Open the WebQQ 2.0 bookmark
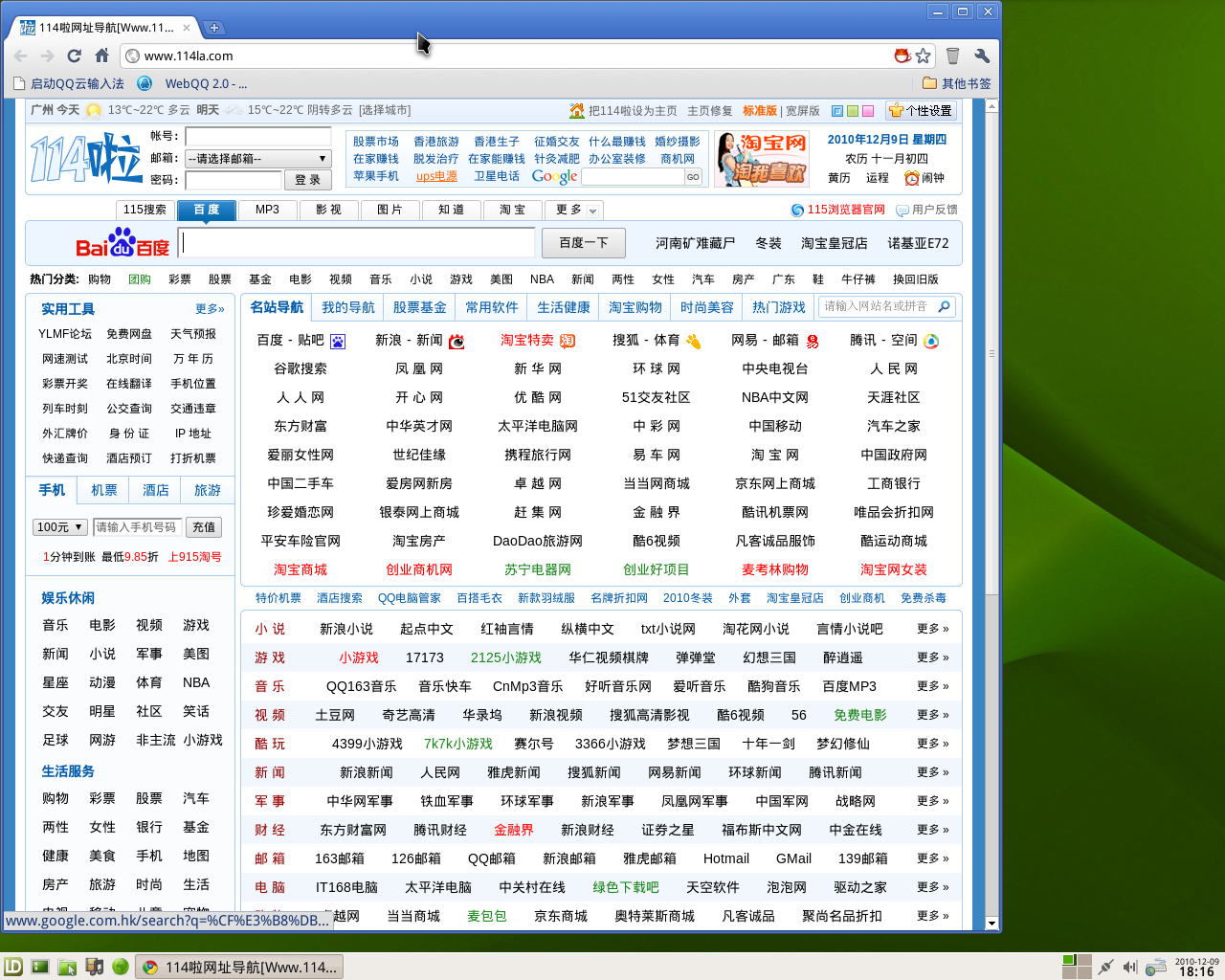 (x=192, y=83)
